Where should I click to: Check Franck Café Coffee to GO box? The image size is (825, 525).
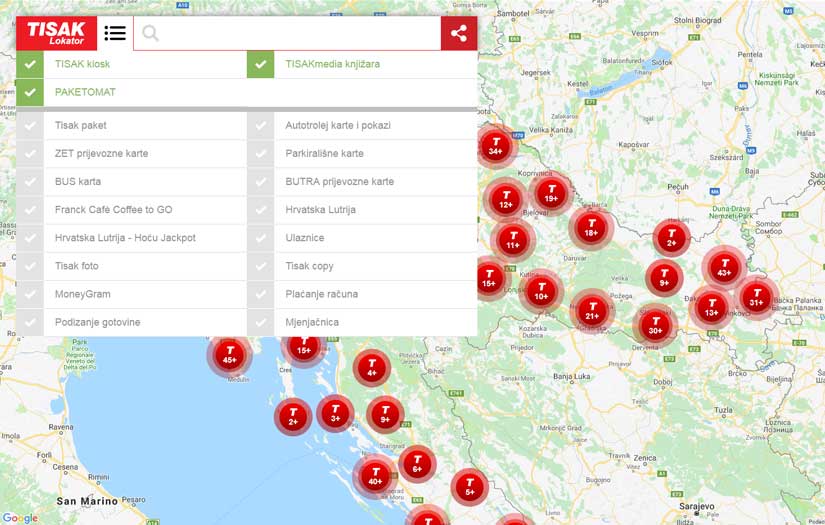coord(30,210)
